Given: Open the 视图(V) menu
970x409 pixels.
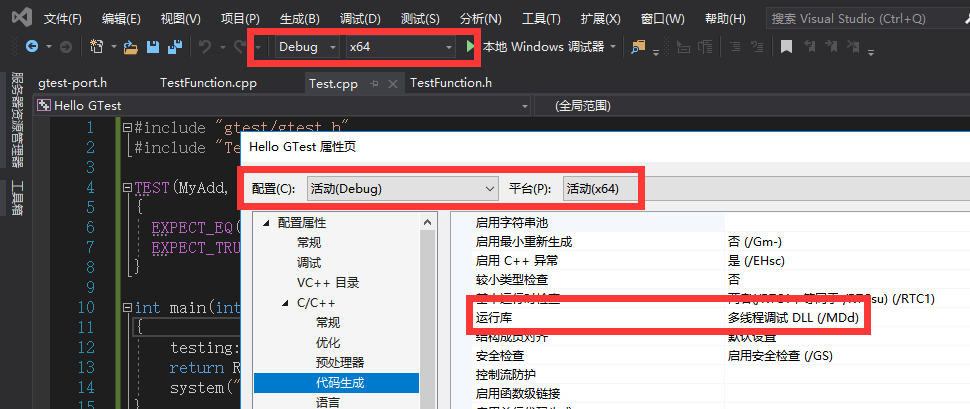Looking at the screenshot, I should [181, 19].
